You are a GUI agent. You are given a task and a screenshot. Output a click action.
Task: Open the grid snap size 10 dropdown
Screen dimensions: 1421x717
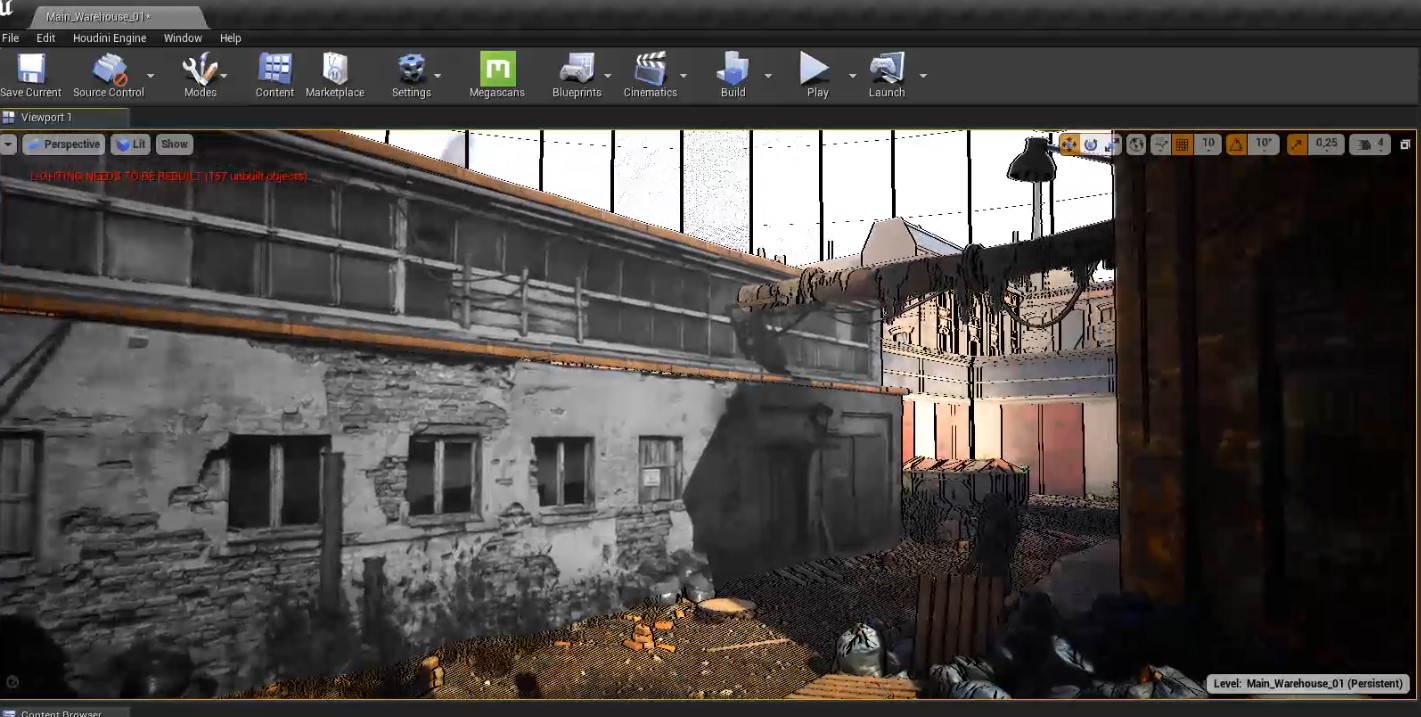point(1208,144)
